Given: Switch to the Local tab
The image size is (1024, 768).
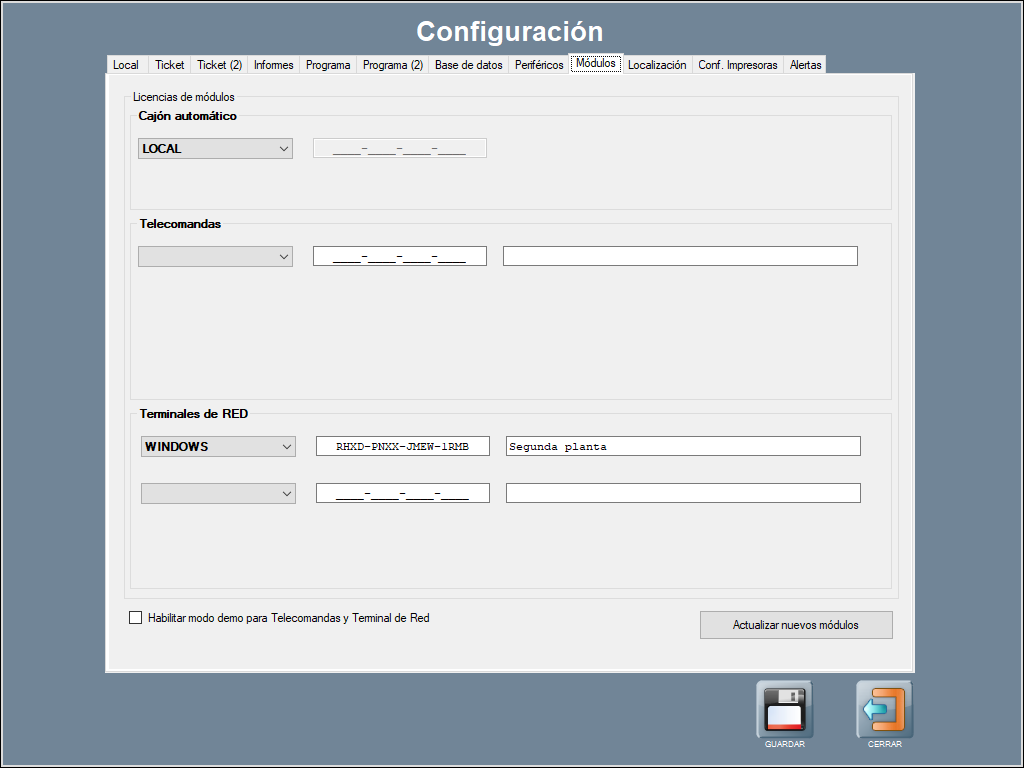Looking at the screenshot, I should [x=126, y=65].
